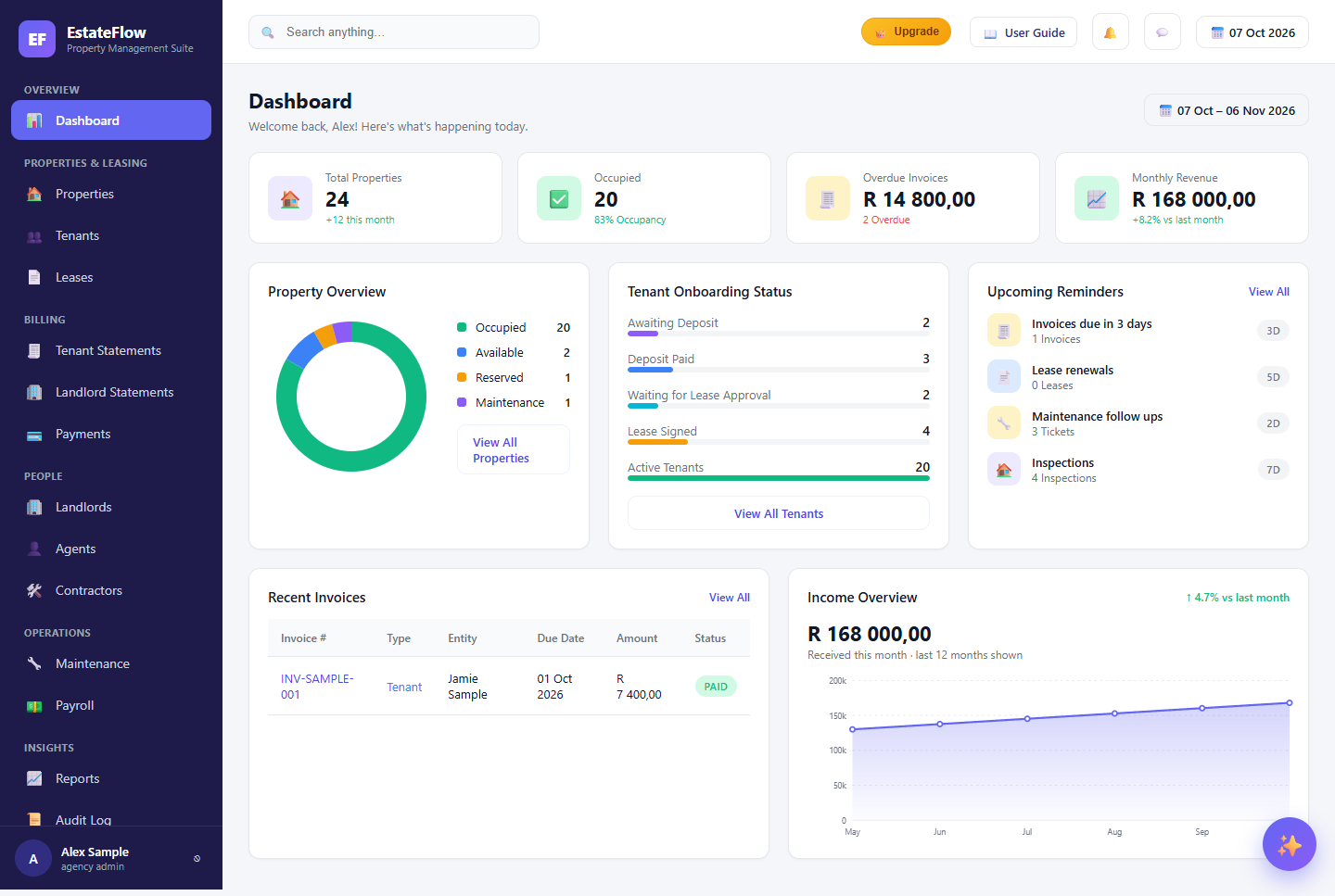Click View All Properties button
Screen dimensions: 1335x896
tap(514, 449)
